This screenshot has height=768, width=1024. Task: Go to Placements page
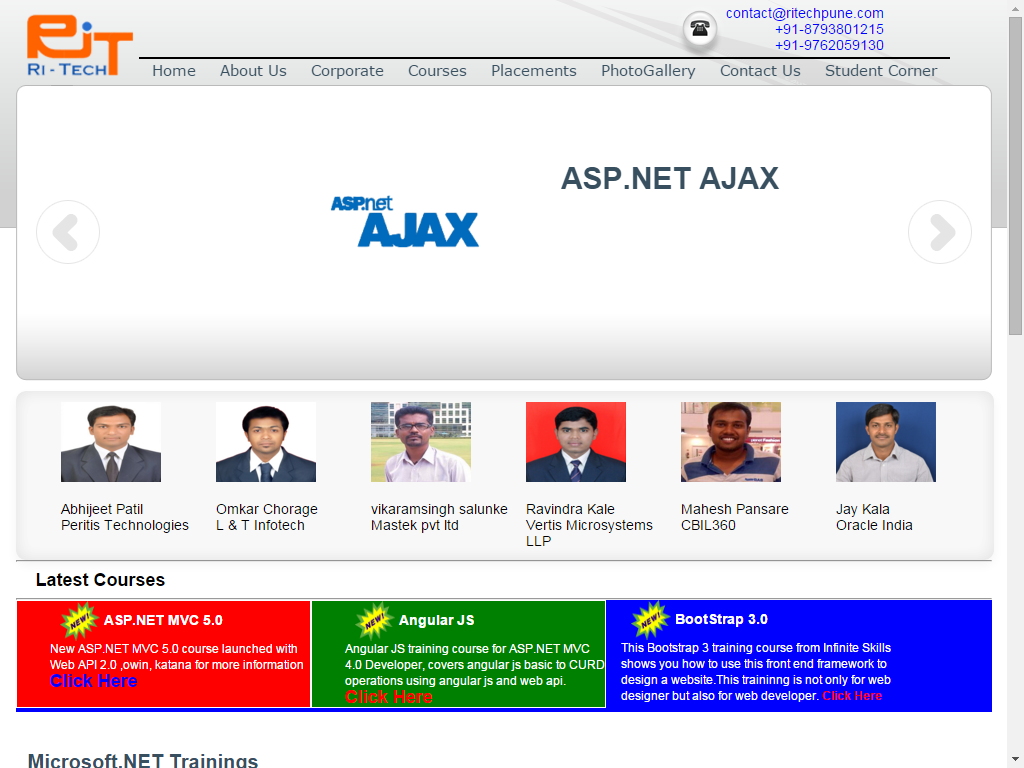point(534,71)
